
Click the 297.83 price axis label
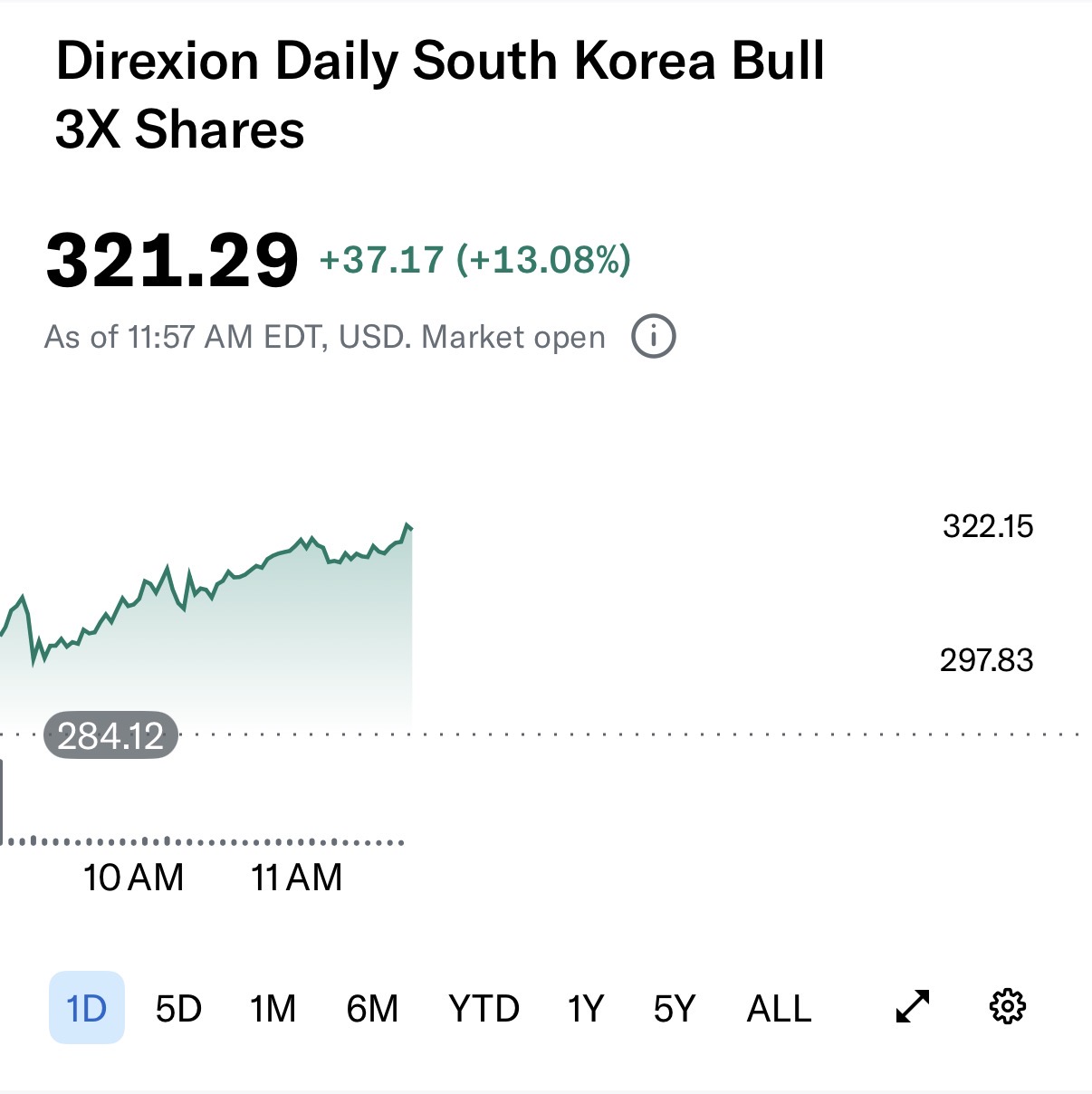[986, 660]
